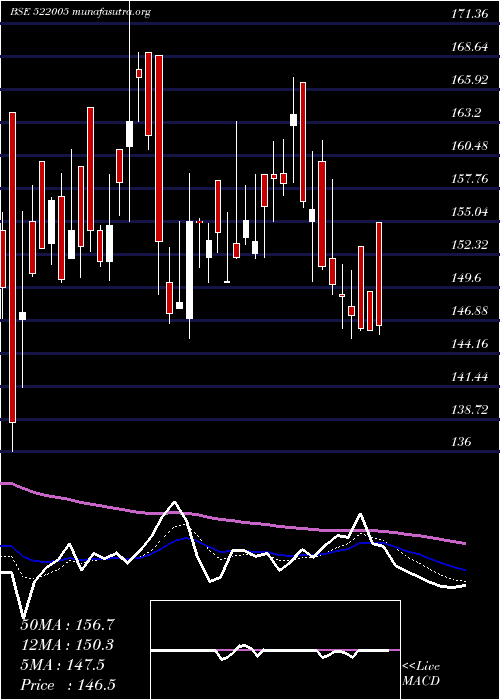Screen dimensions: 500x700
Task: Click the <<Live MACD label
Action: click(x=421, y=674)
